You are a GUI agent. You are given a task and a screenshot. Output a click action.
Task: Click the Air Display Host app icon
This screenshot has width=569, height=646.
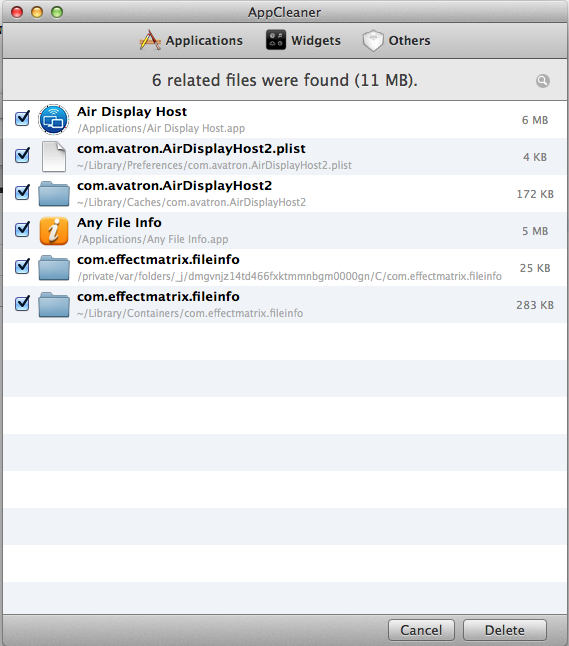click(x=54, y=119)
